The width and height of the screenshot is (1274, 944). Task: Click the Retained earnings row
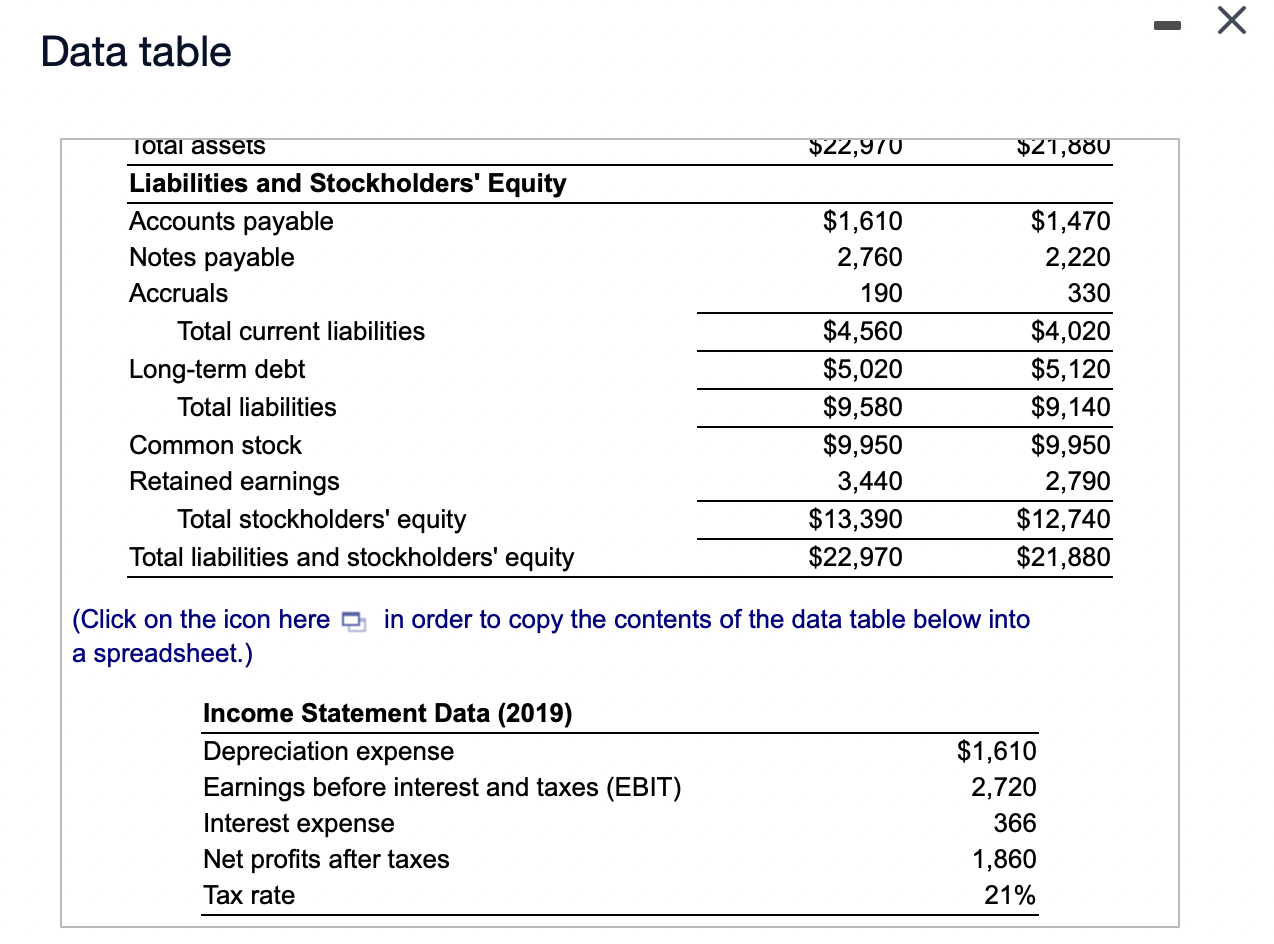pyautogui.click(x=234, y=481)
